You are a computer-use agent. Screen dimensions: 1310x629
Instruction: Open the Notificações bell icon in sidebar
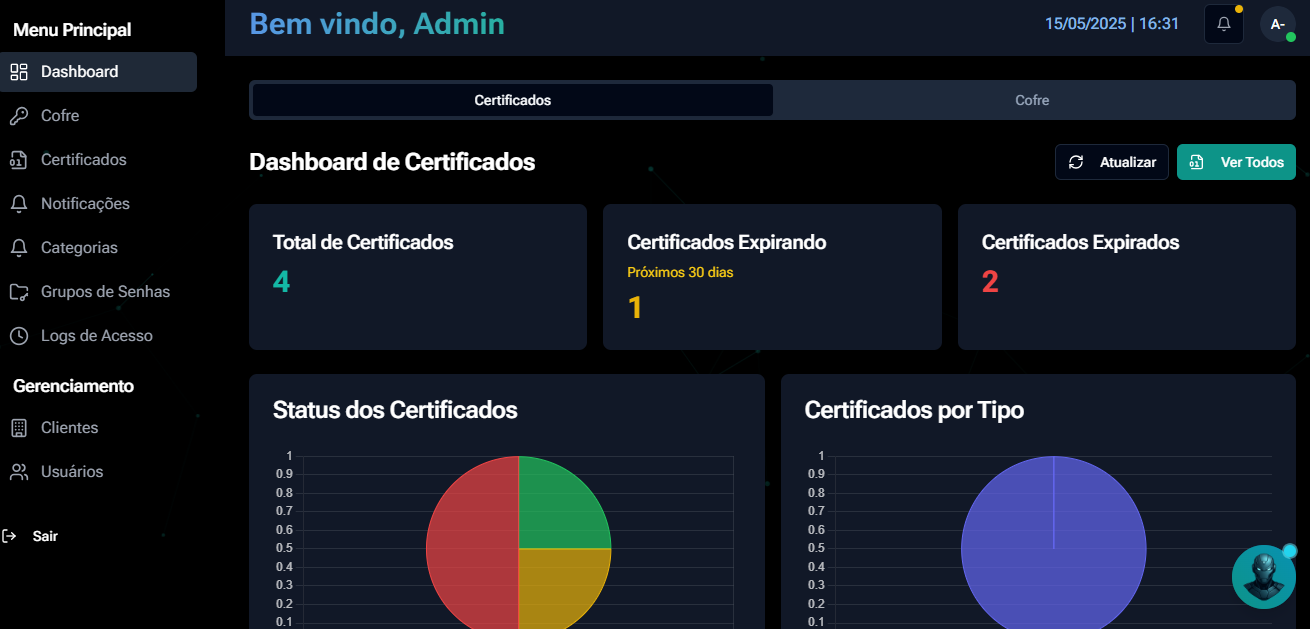pyautogui.click(x=18, y=203)
